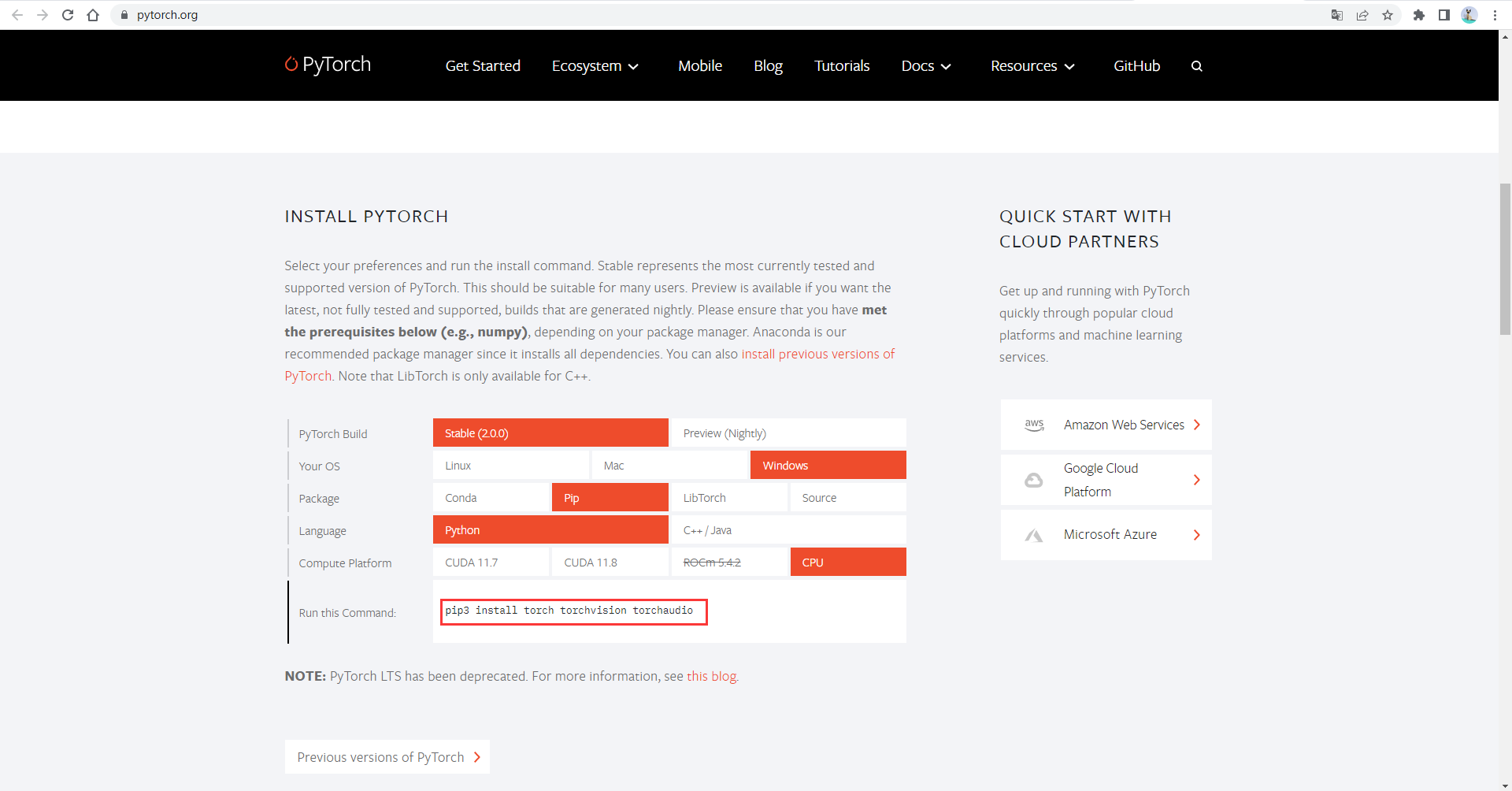
Task: Click the Previous versions of PyTorch button
Action: (387, 756)
